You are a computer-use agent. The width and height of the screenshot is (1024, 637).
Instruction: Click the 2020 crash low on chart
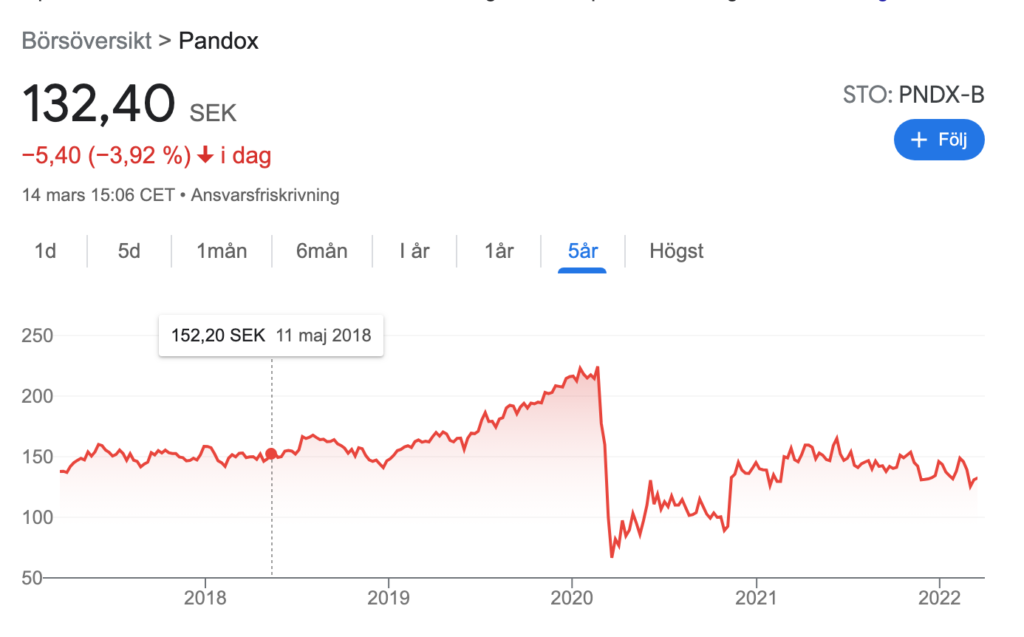(612, 556)
